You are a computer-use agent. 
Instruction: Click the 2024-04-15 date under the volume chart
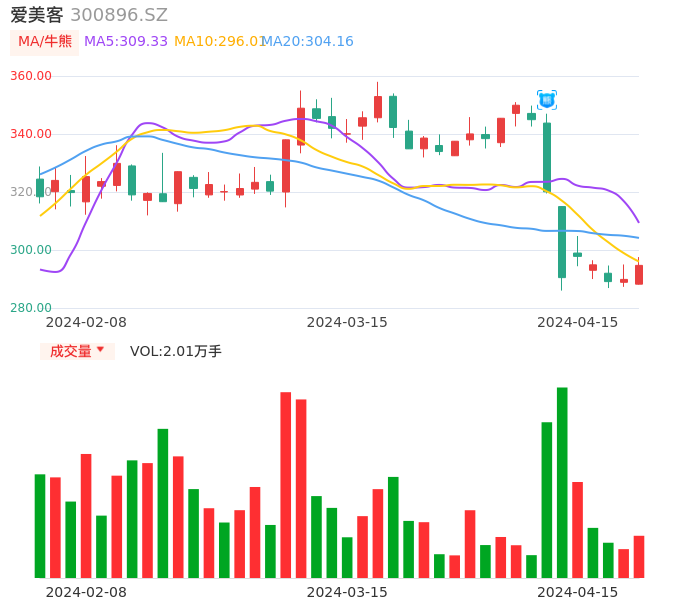[x=578, y=591]
